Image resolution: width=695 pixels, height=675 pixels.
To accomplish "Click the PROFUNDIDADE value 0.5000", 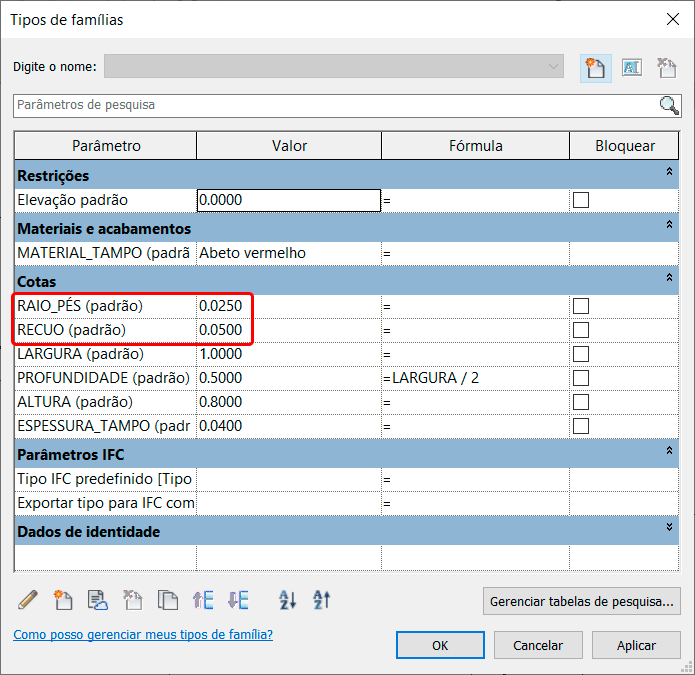I will click(289, 378).
